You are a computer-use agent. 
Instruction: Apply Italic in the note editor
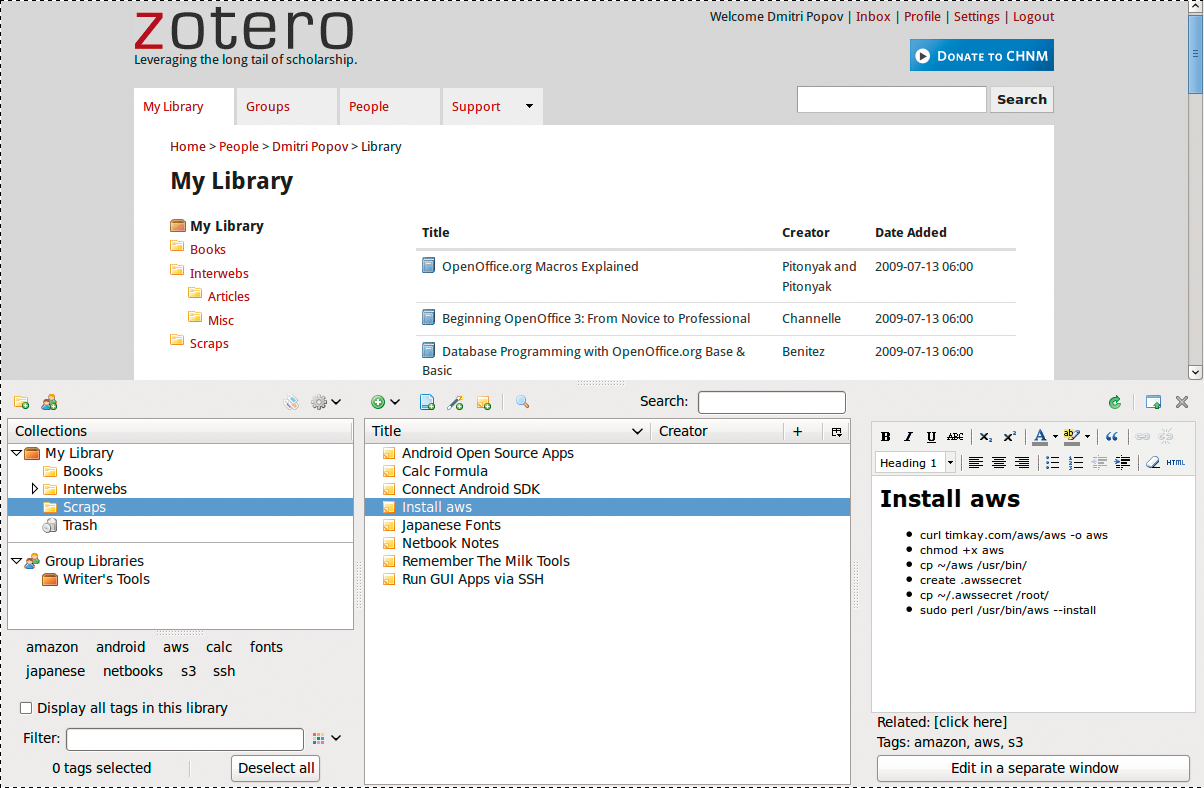(x=908, y=436)
